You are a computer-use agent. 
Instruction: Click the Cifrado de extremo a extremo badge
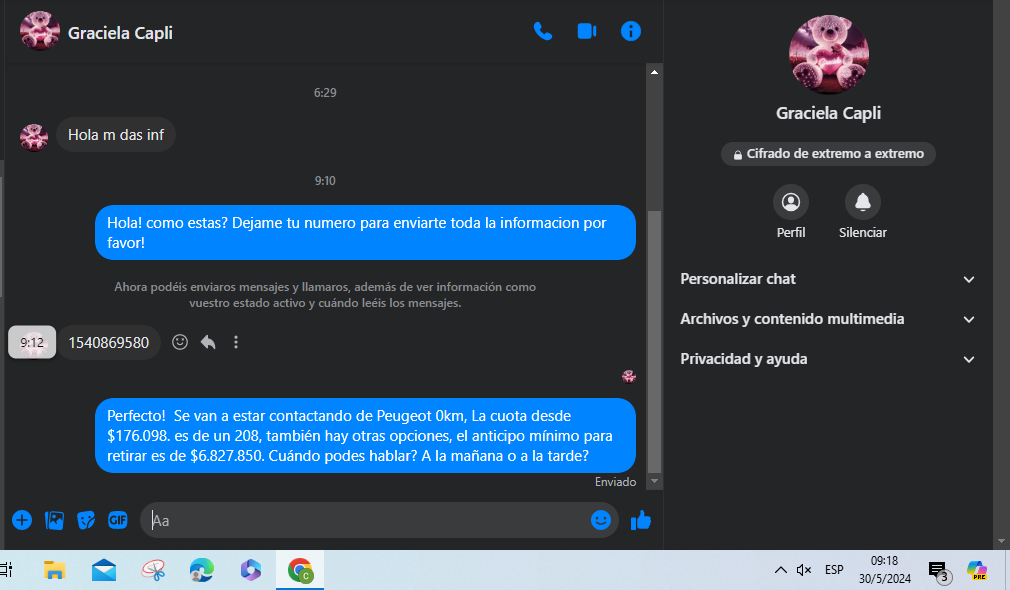pos(828,154)
